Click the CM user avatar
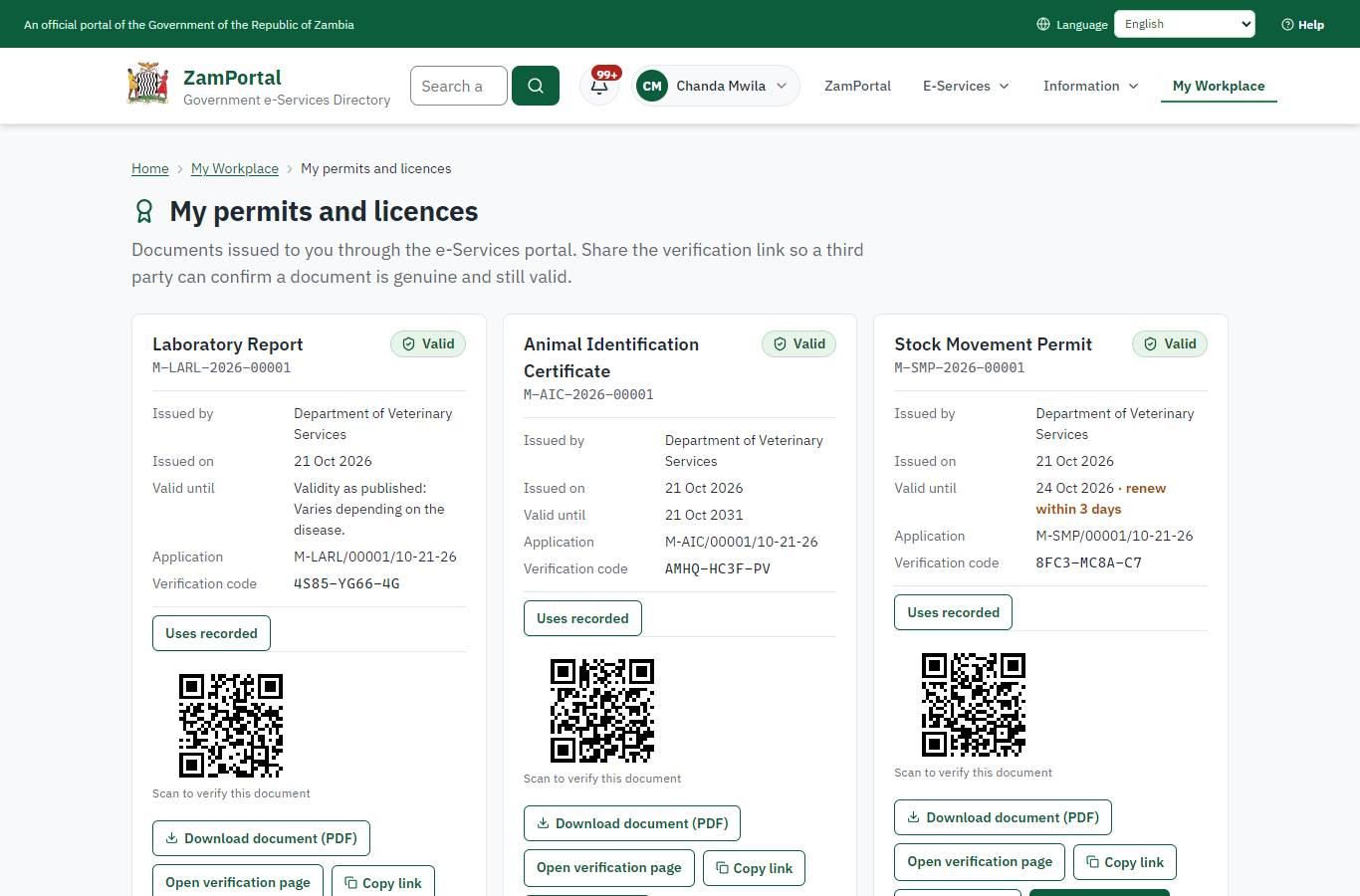Viewport: 1360px width, 896px height. [652, 86]
